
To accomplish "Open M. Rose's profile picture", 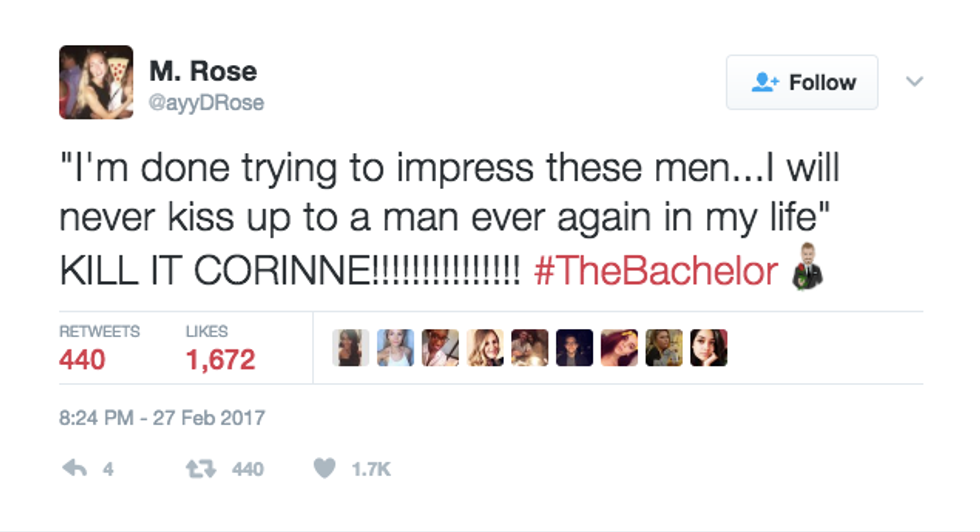I will click(x=96, y=82).
